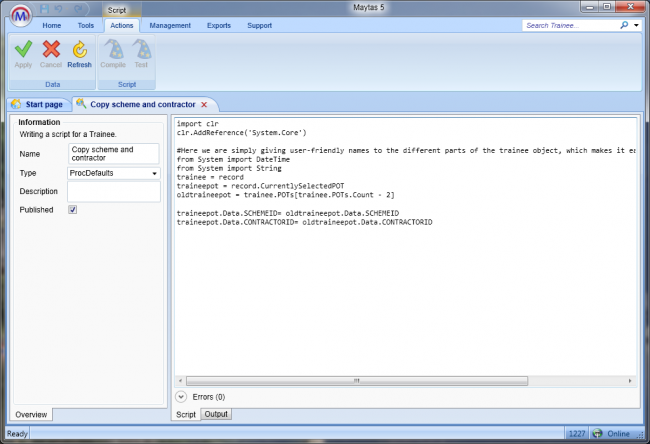
Task: Click the traineepot.Data.SCHEMEID line
Action: tap(288, 213)
